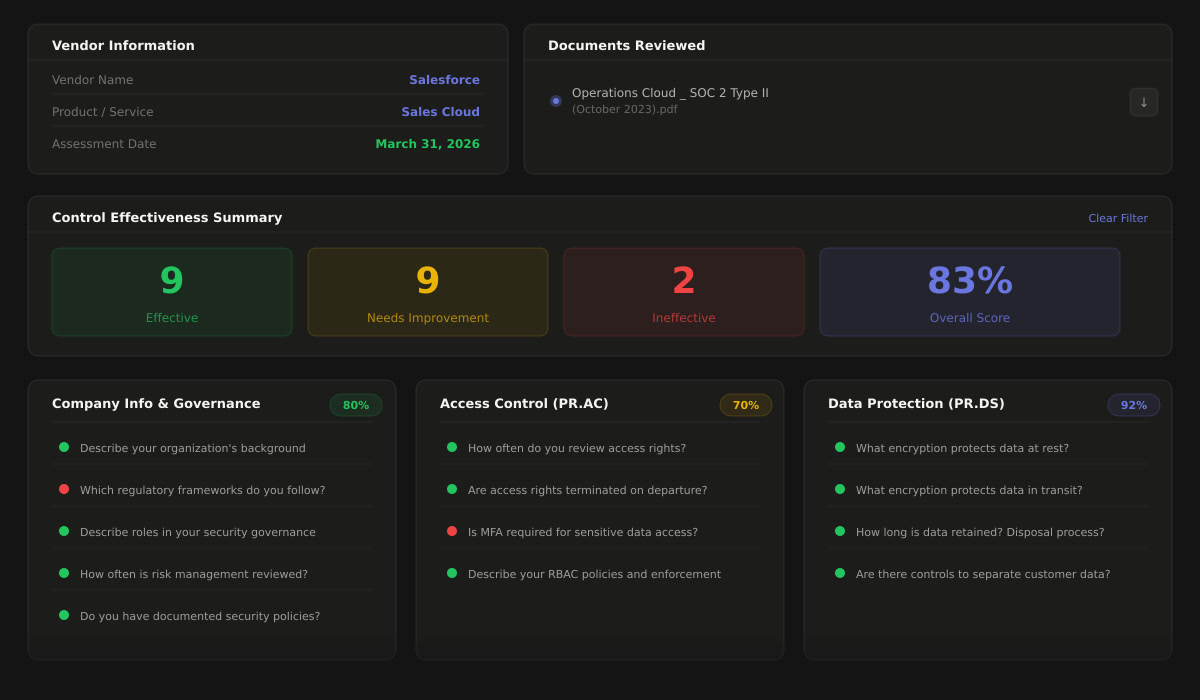Click the 80% badge on Company Info & Governance

point(356,405)
